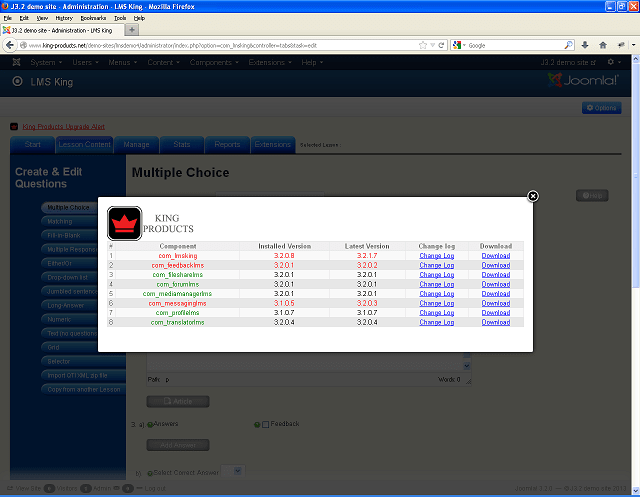Open the Components dropdown menu
The width and height of the screenshot is (640, 497).
click(x=214, y=62)
